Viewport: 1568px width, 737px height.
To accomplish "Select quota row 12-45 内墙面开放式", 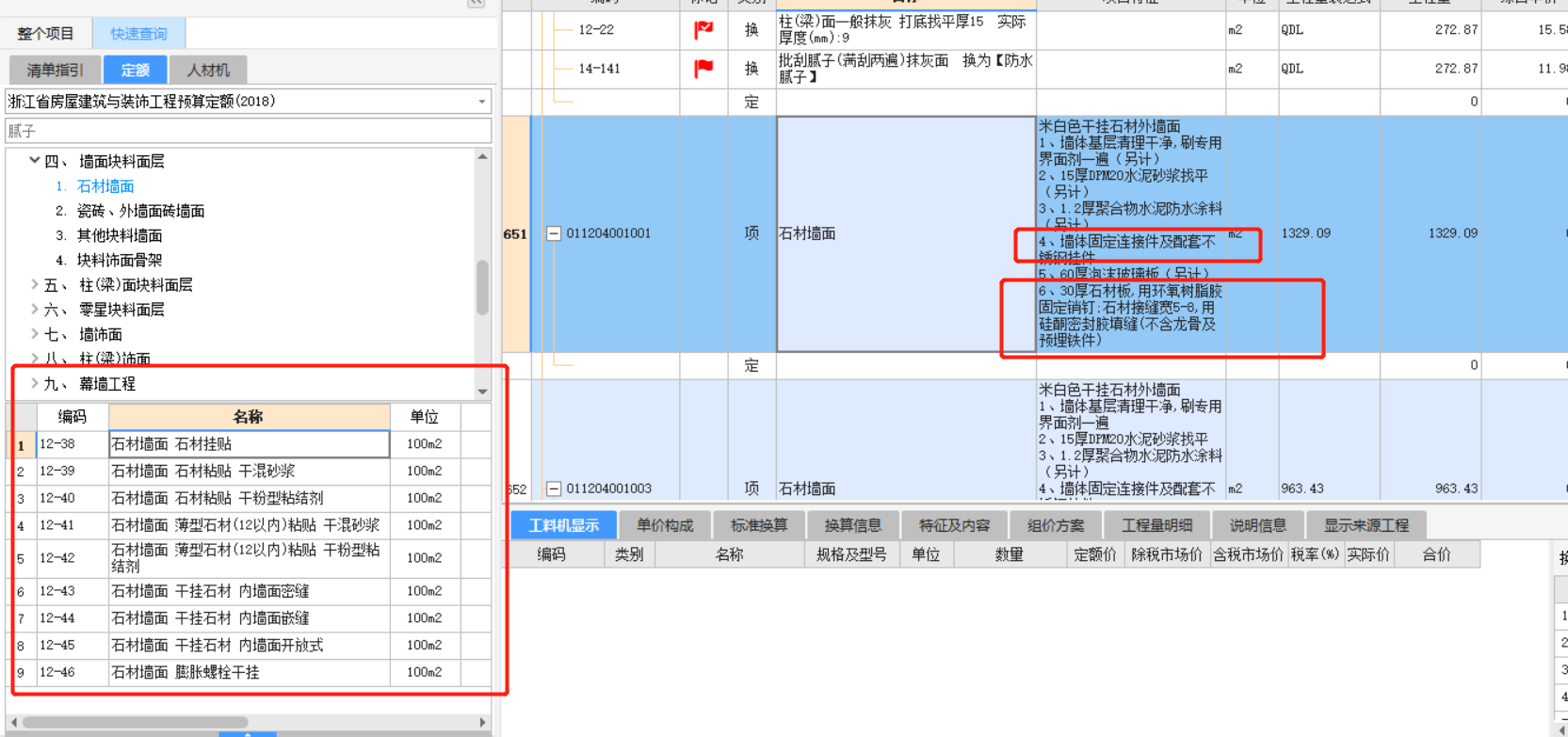I will coord(250,646).
